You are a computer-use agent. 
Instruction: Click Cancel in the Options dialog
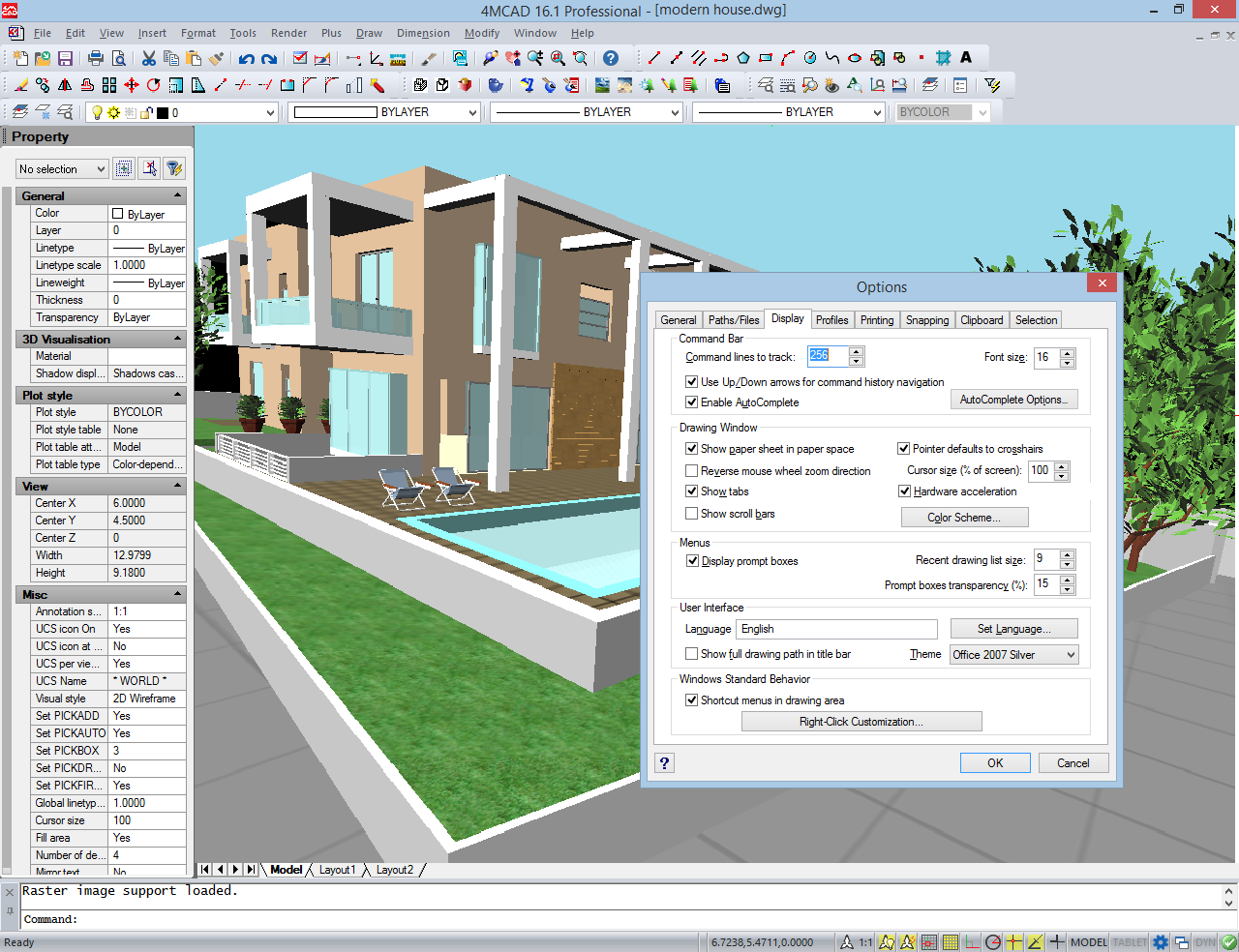(x=1073, y=763)
